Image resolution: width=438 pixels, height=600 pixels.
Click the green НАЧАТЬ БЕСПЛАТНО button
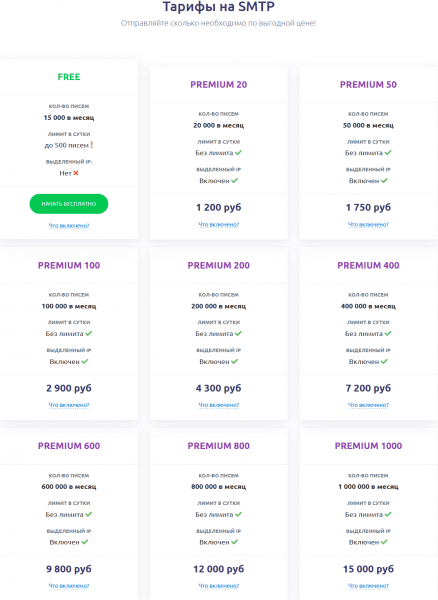click(x=69, y=204)
